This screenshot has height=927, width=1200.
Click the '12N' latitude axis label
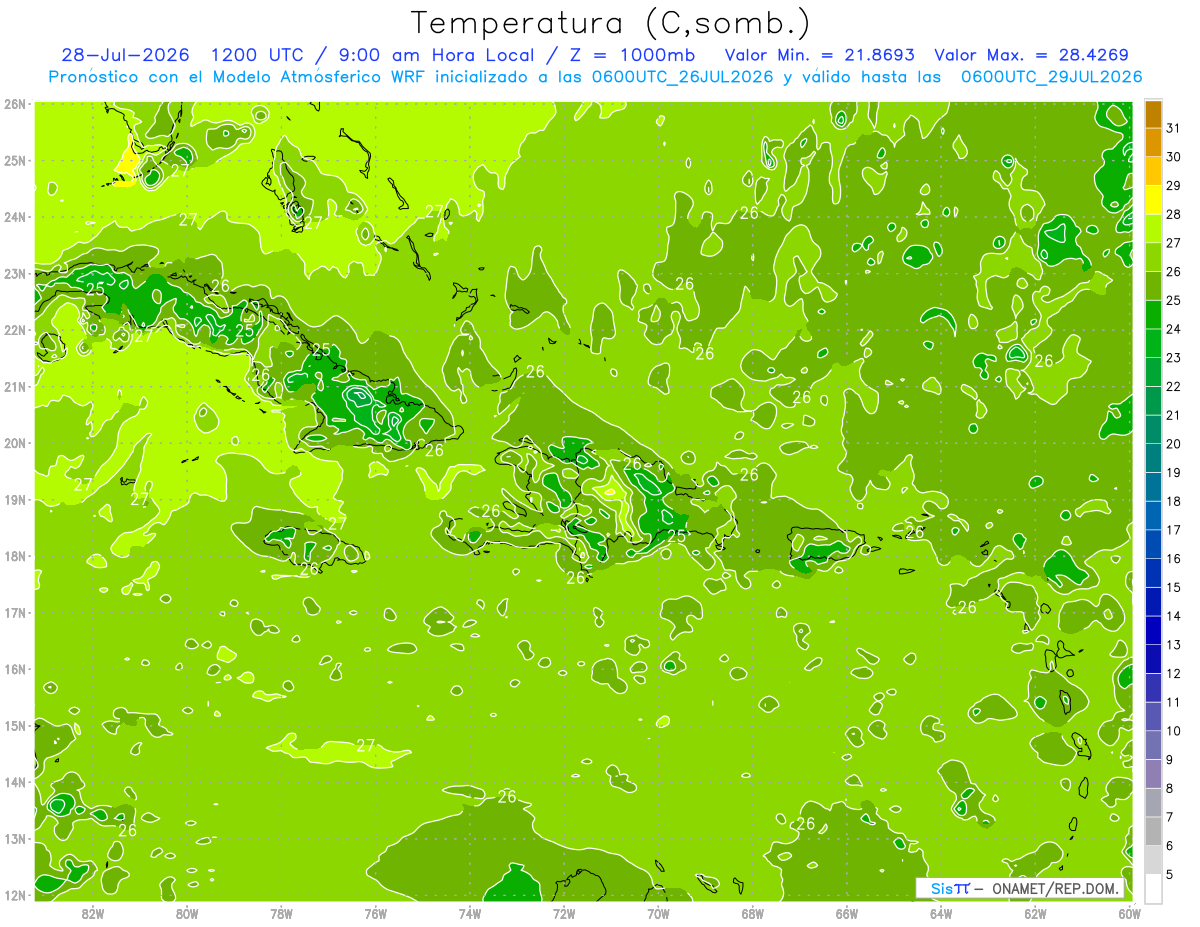16,895
